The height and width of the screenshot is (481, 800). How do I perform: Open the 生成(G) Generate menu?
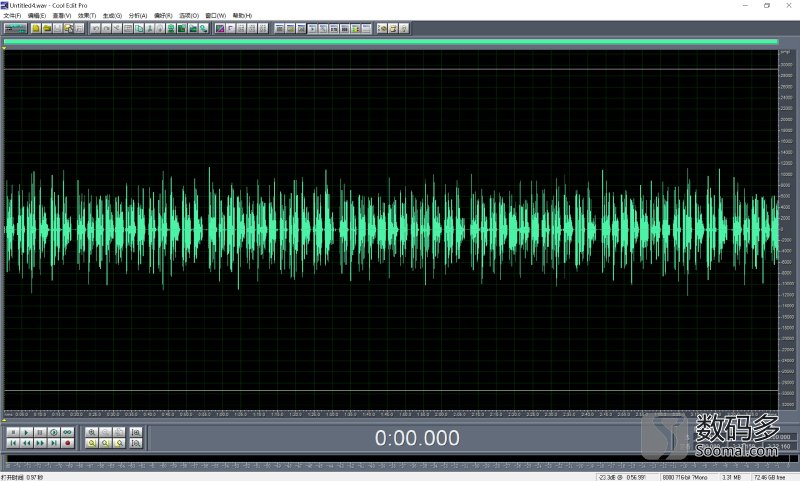(x=112, y=16)
